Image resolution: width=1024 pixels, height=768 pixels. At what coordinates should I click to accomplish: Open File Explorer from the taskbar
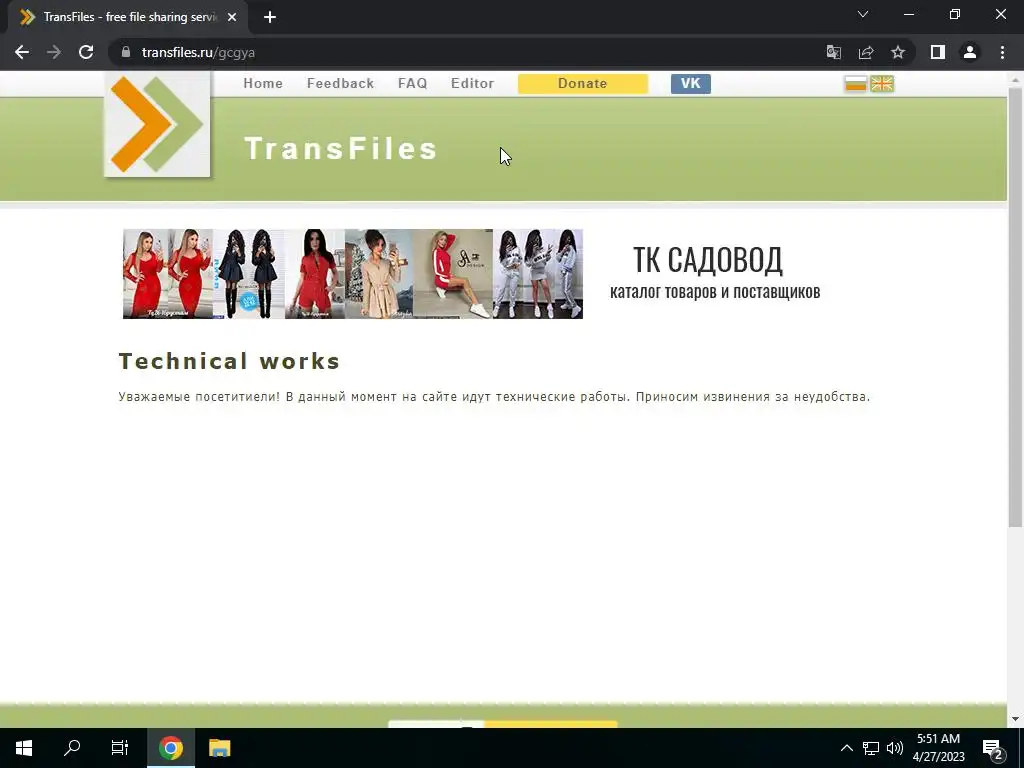pos(219,748)
